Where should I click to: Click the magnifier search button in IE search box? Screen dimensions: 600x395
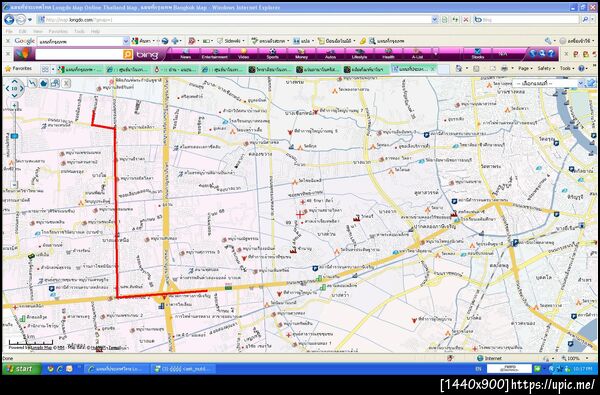585,20
